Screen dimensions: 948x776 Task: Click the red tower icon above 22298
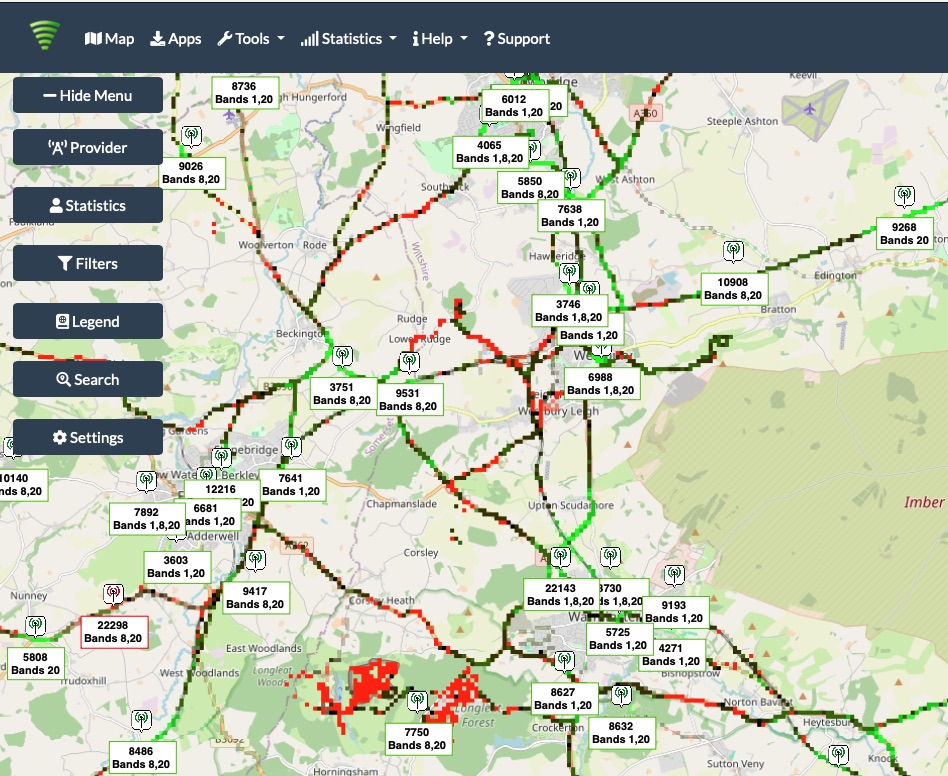(x=113, y=594)
